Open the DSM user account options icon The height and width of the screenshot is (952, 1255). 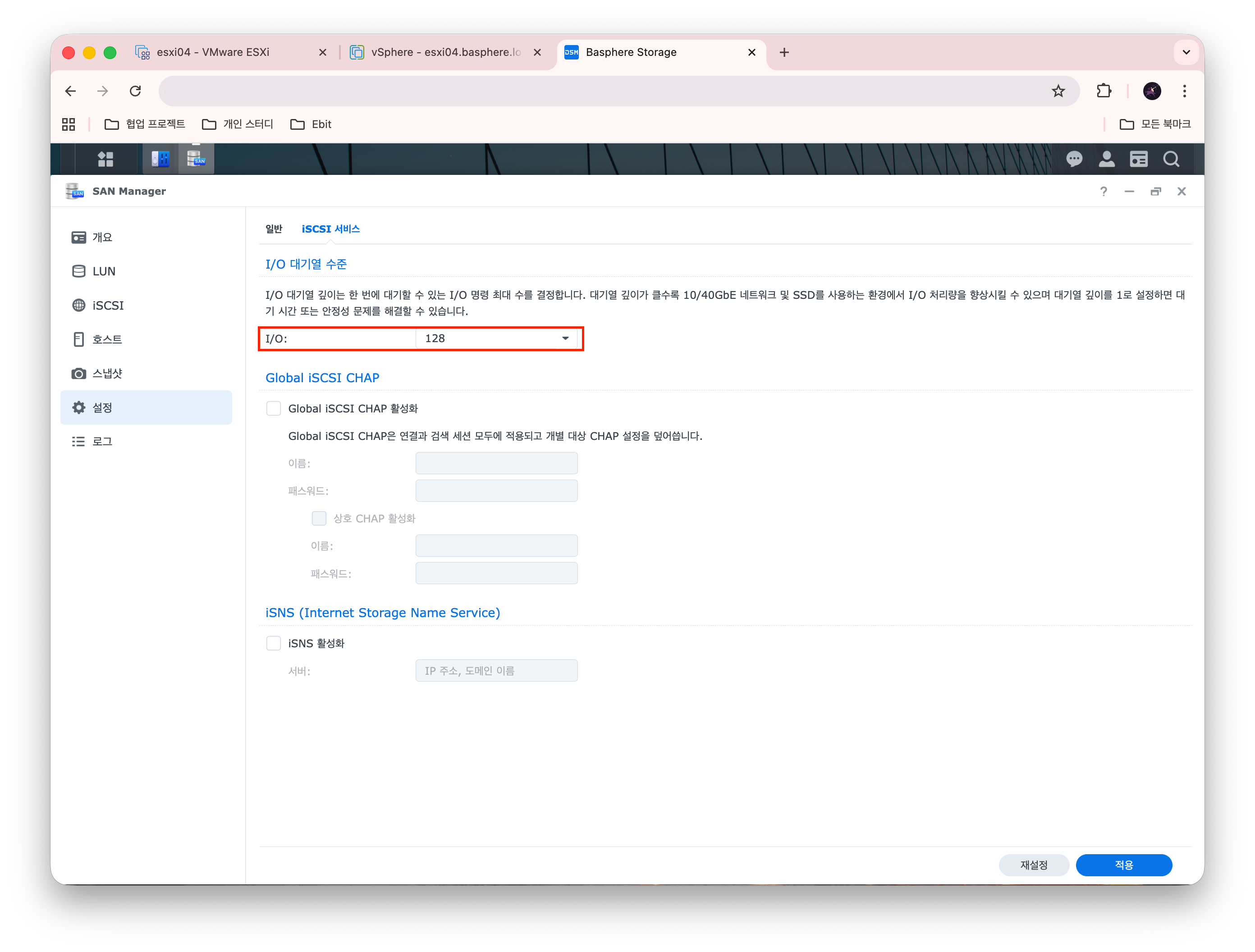(x=1106, y=159)
